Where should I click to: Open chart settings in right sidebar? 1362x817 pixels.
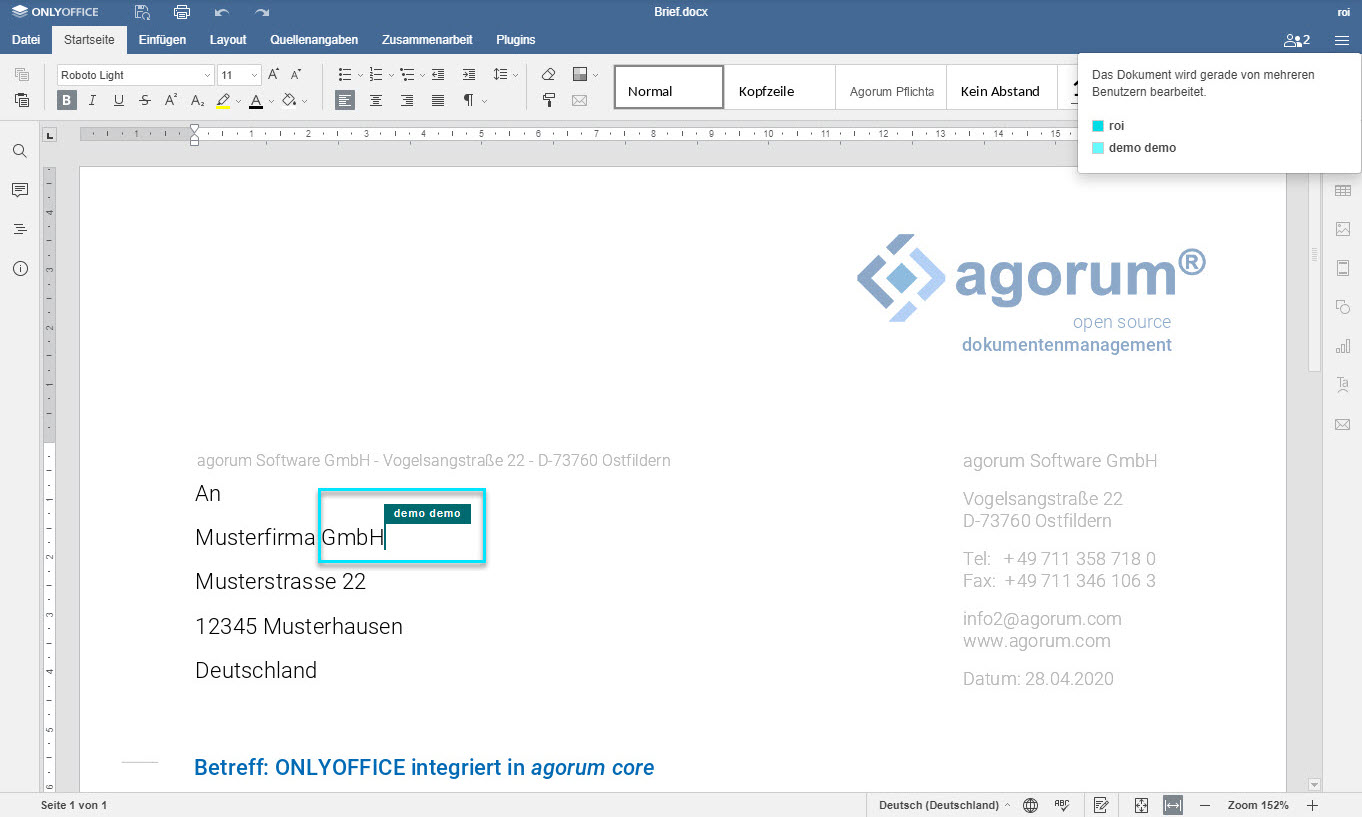pyautogui.click(x=1342, y=346)
